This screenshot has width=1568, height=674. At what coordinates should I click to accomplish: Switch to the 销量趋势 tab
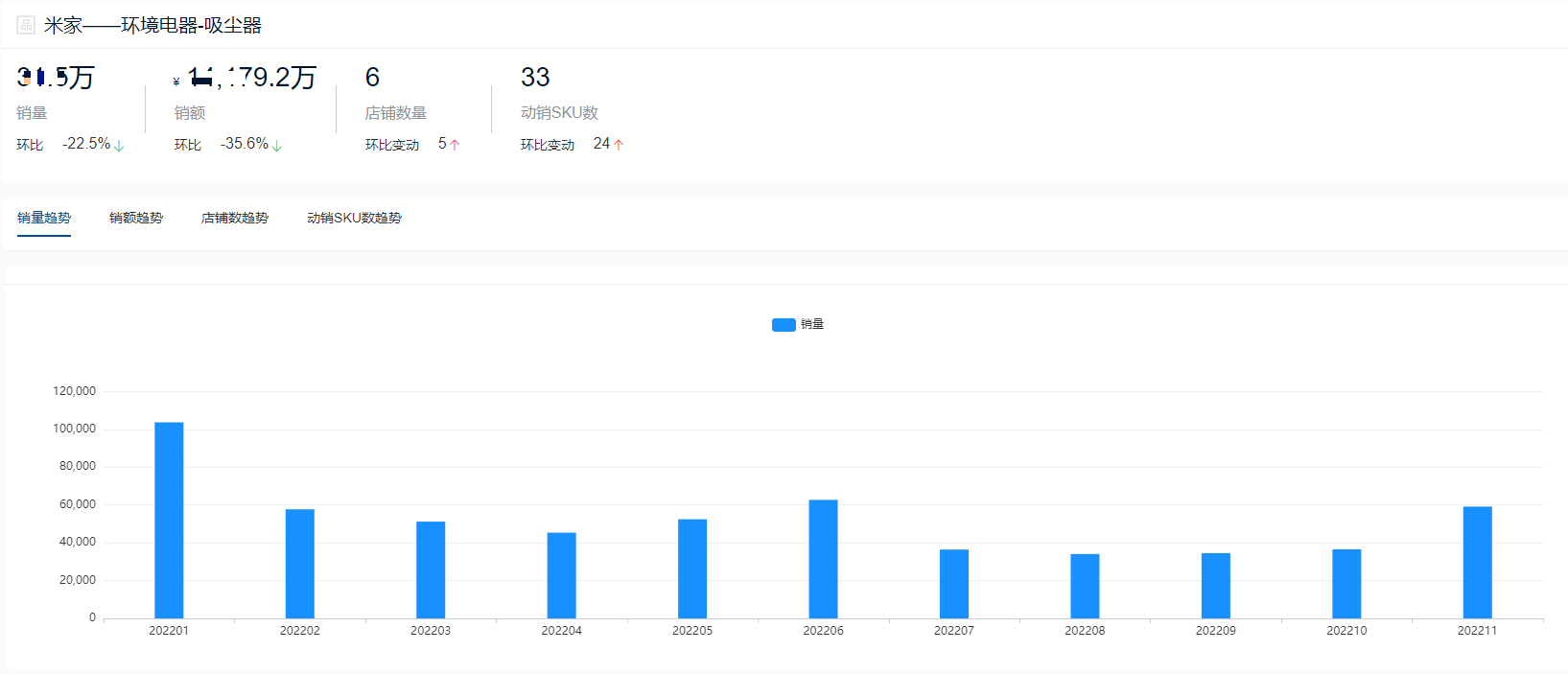coord(44,218)
